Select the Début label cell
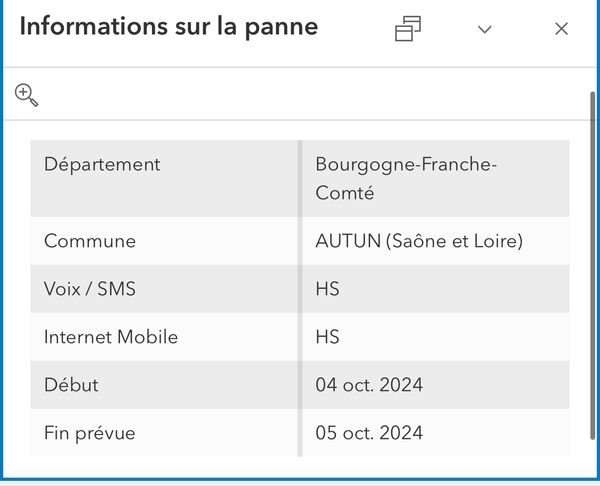The height and width of the screenshot is (486, 600). point(71,385)
